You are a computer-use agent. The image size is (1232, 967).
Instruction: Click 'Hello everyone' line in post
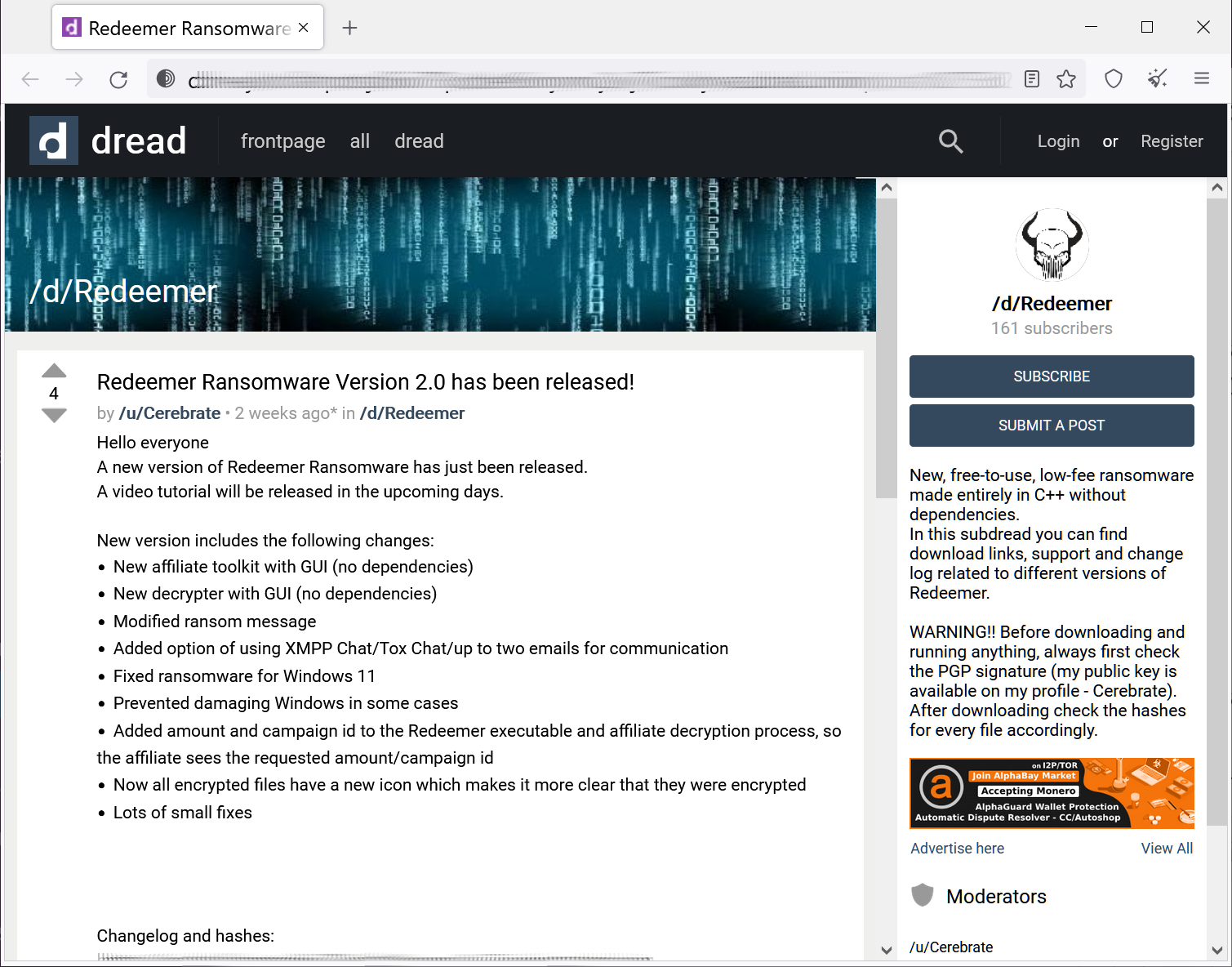pos(153,443)
